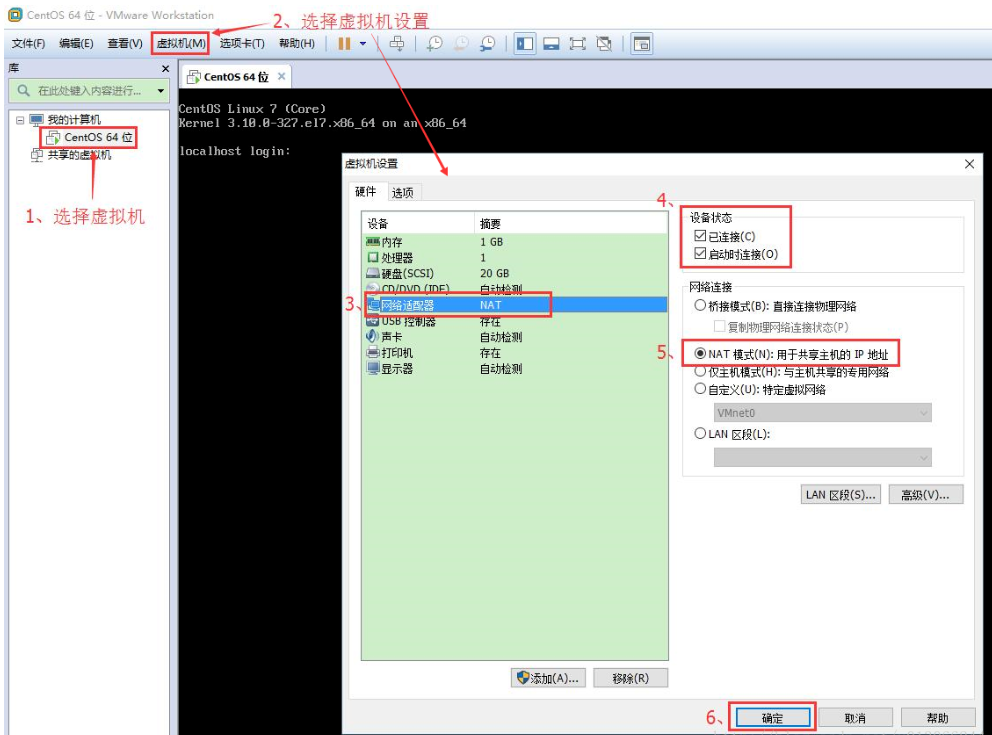Click the 确定 button to confirm
Screen dimensions: 992x735
[x=773, y=718]
